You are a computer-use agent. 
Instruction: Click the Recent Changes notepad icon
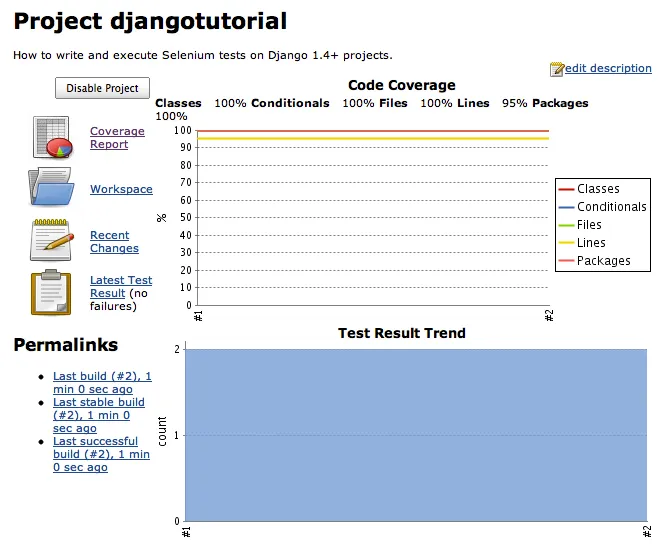pos(52,240)
